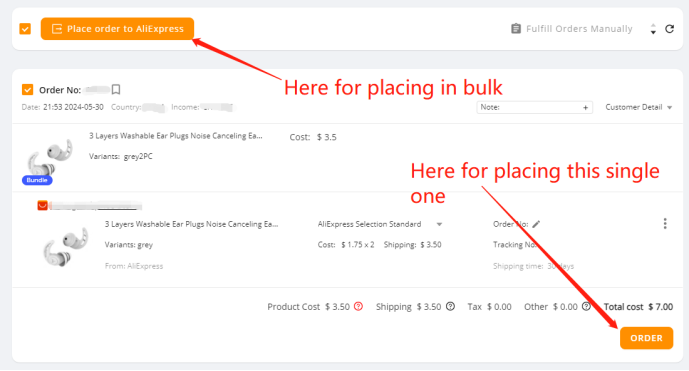The width and height of the screenshot is (689, 371).
Task: Open the bundle ear plugs product thumbnail
Action: (x=50, y=157)
